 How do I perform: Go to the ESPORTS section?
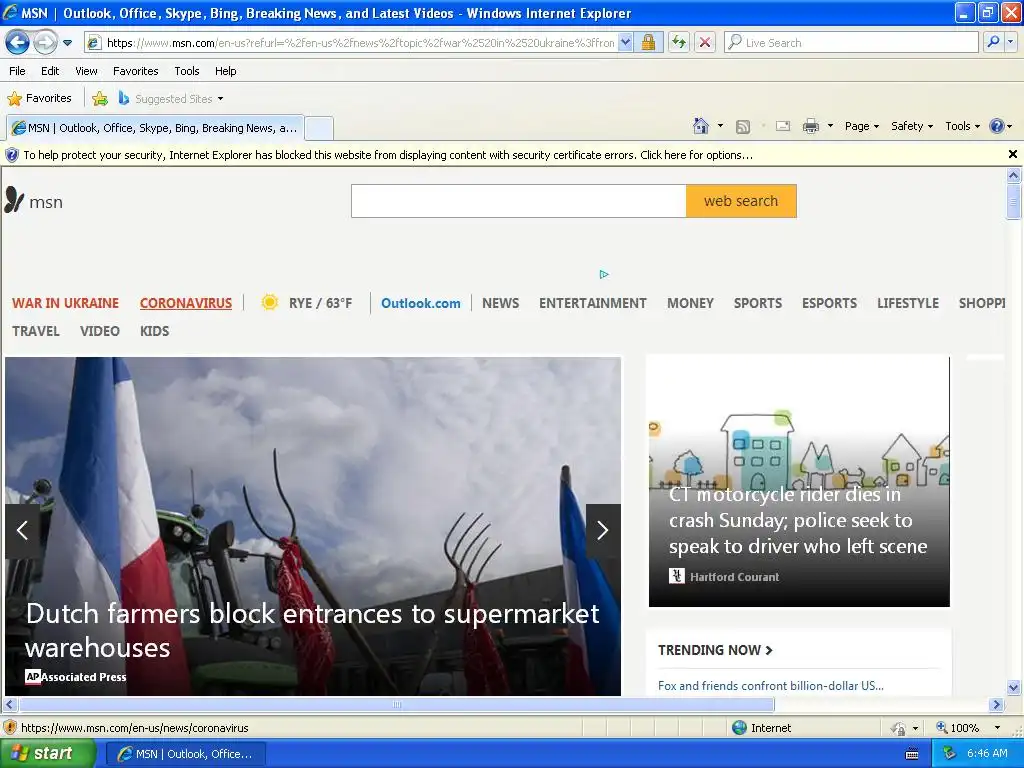[829, 303]
